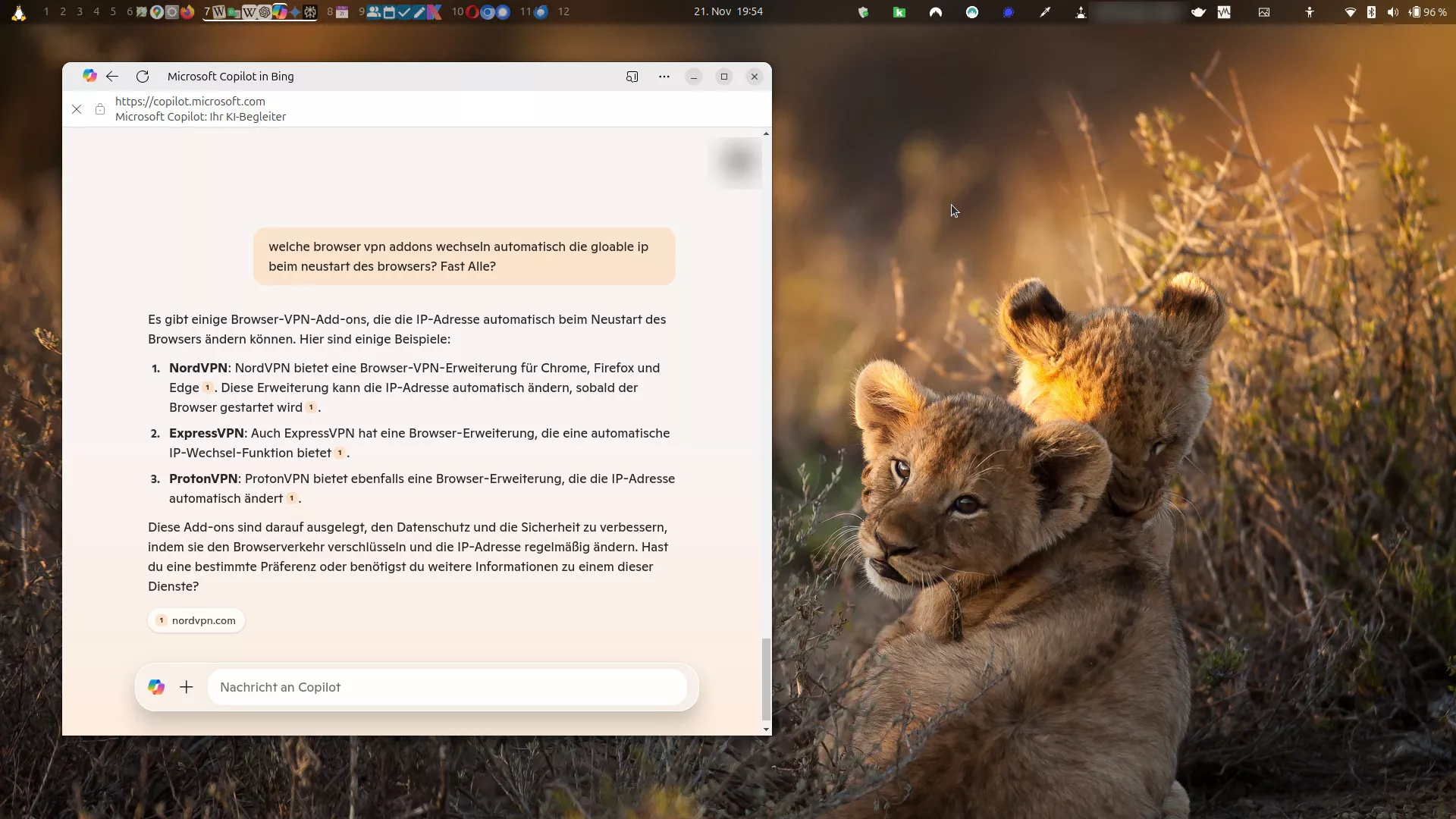1456x819 pixels.
Task: Click the scroll-up arrow of the scrollbar
Action: point(766,133)
